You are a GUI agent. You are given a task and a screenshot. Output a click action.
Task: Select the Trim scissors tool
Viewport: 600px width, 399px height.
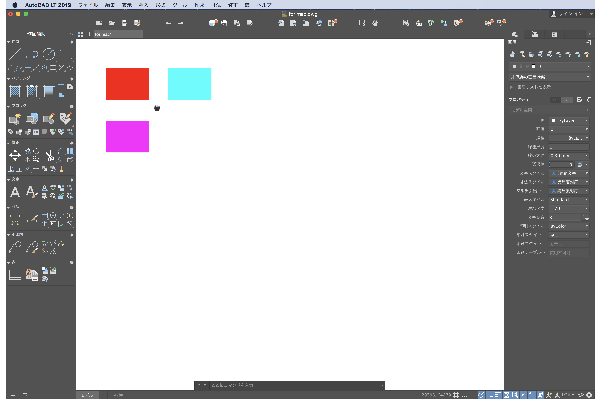[49, 156]
